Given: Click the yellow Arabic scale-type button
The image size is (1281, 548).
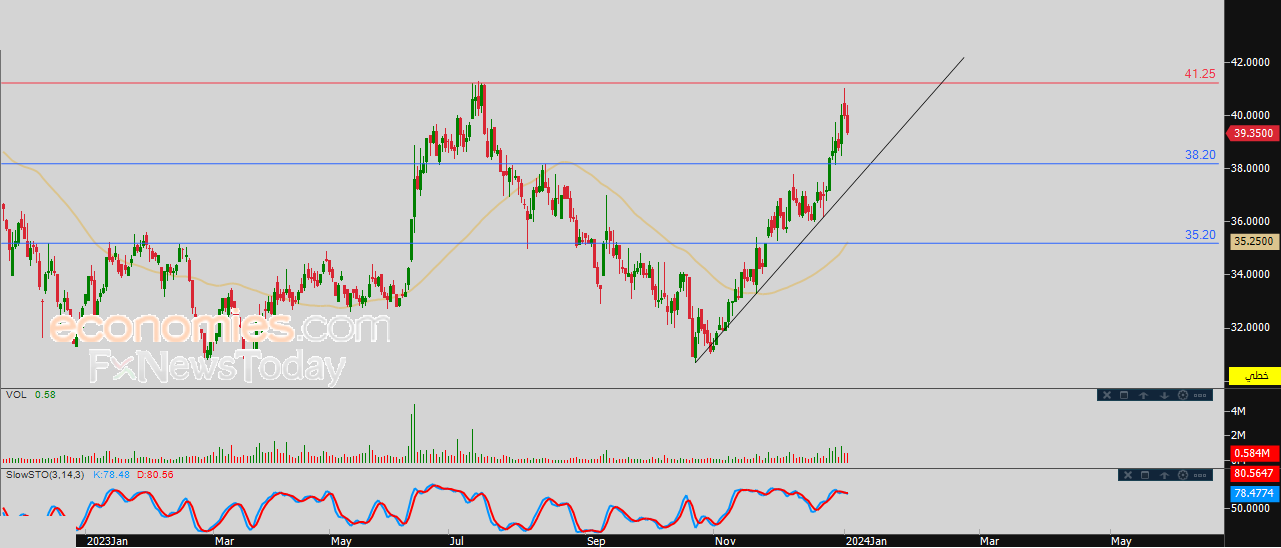Looking at the screenshot, I should [1254, 375].
